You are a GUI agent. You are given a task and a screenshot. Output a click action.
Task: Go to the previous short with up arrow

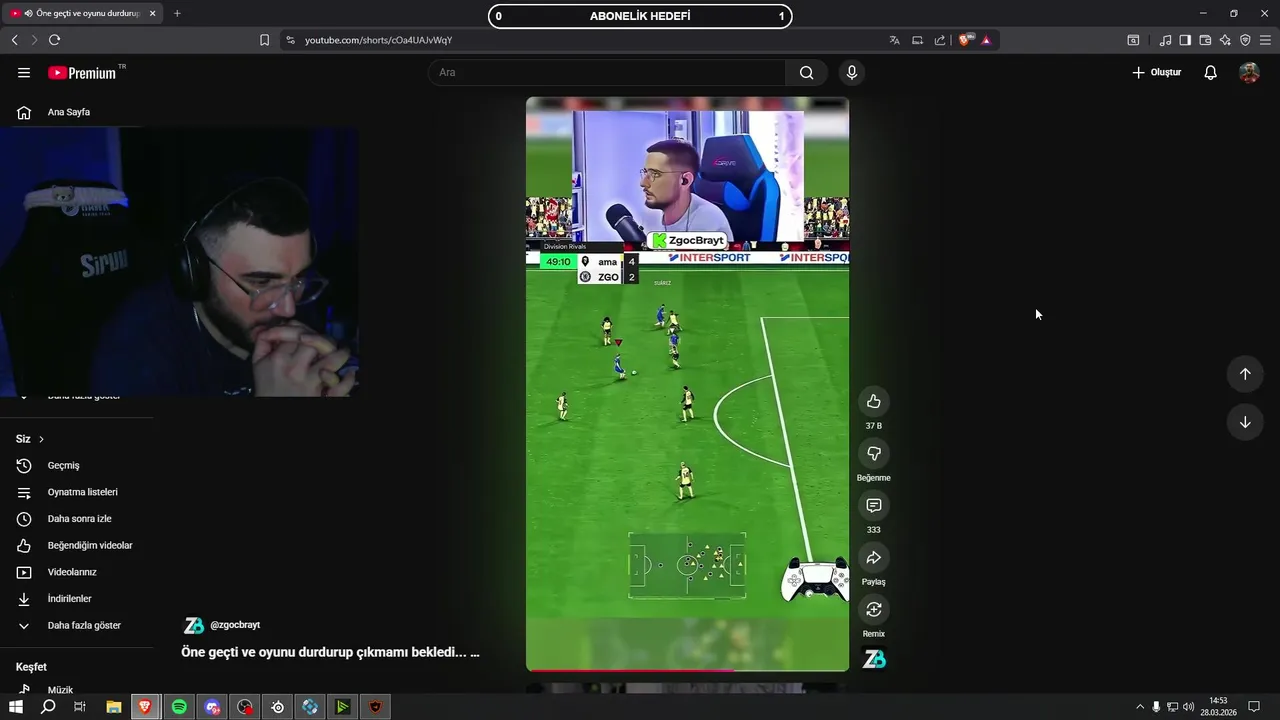pos(1245,374)
